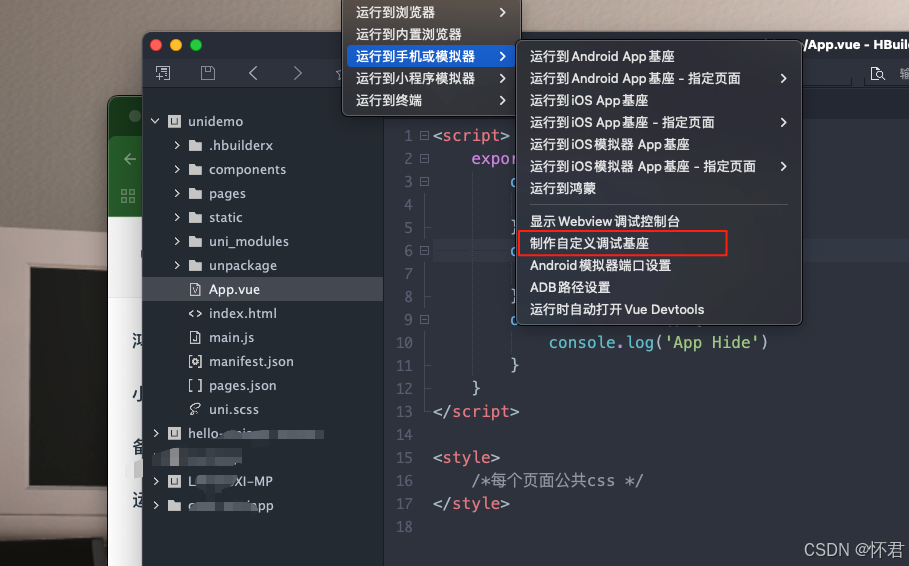Collapse the unidemo project tree
The height and width of the screenshot is (566, 909).
tap(155, 121)
